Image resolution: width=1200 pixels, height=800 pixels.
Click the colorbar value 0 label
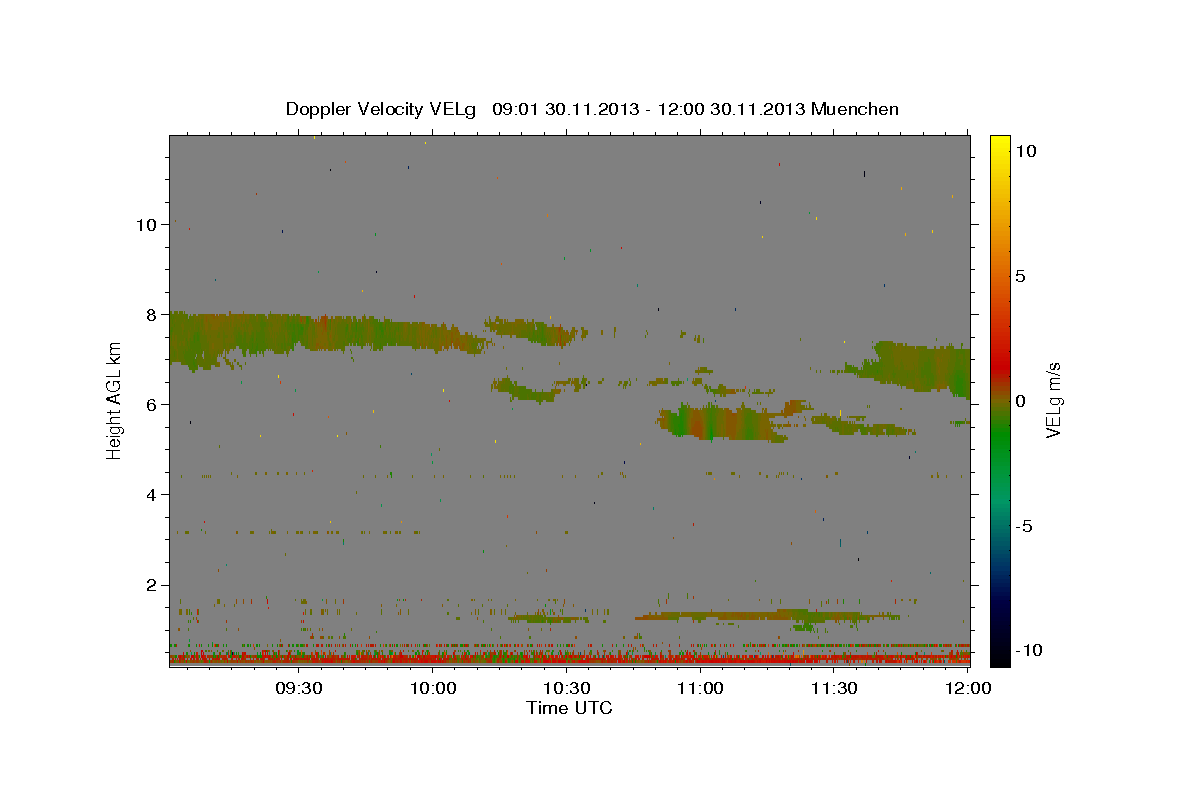(x=1021, y=400)
